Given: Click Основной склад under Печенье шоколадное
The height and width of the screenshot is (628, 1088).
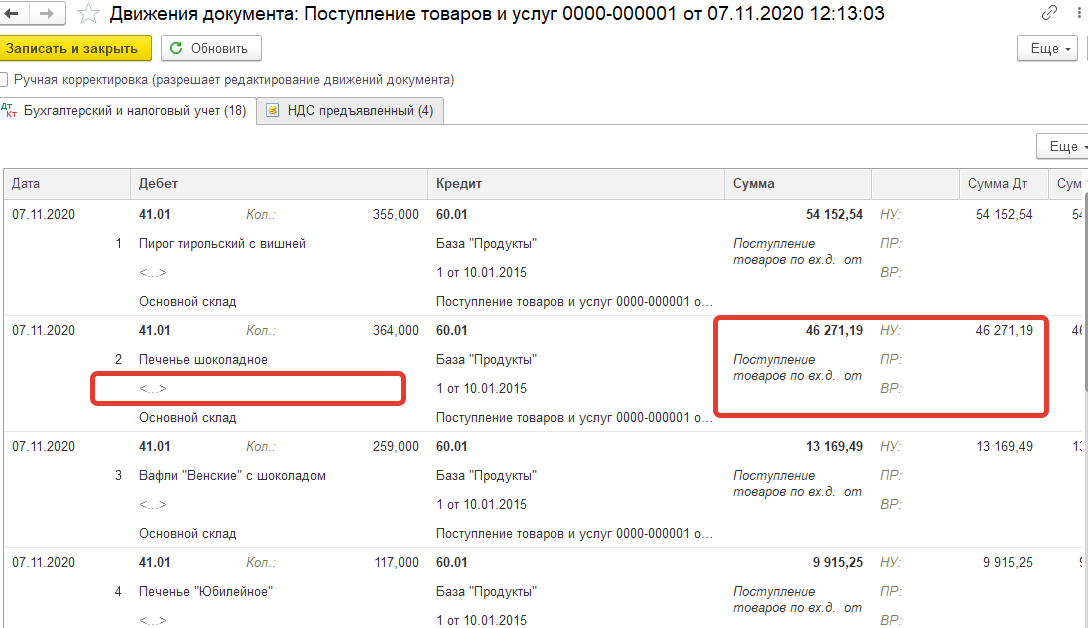Looking at the screenshot, I should 187,418.
